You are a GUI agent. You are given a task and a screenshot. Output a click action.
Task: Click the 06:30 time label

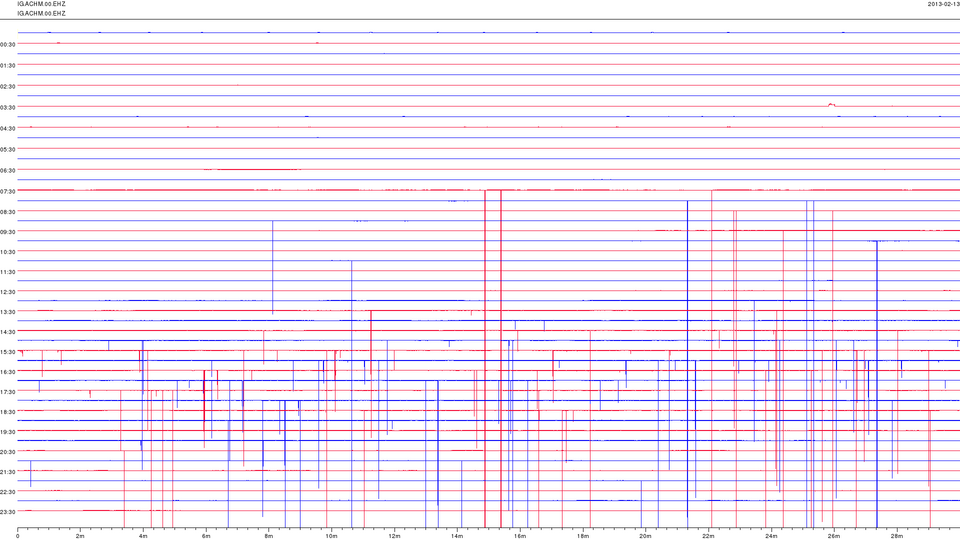click(x=7, y=170)
